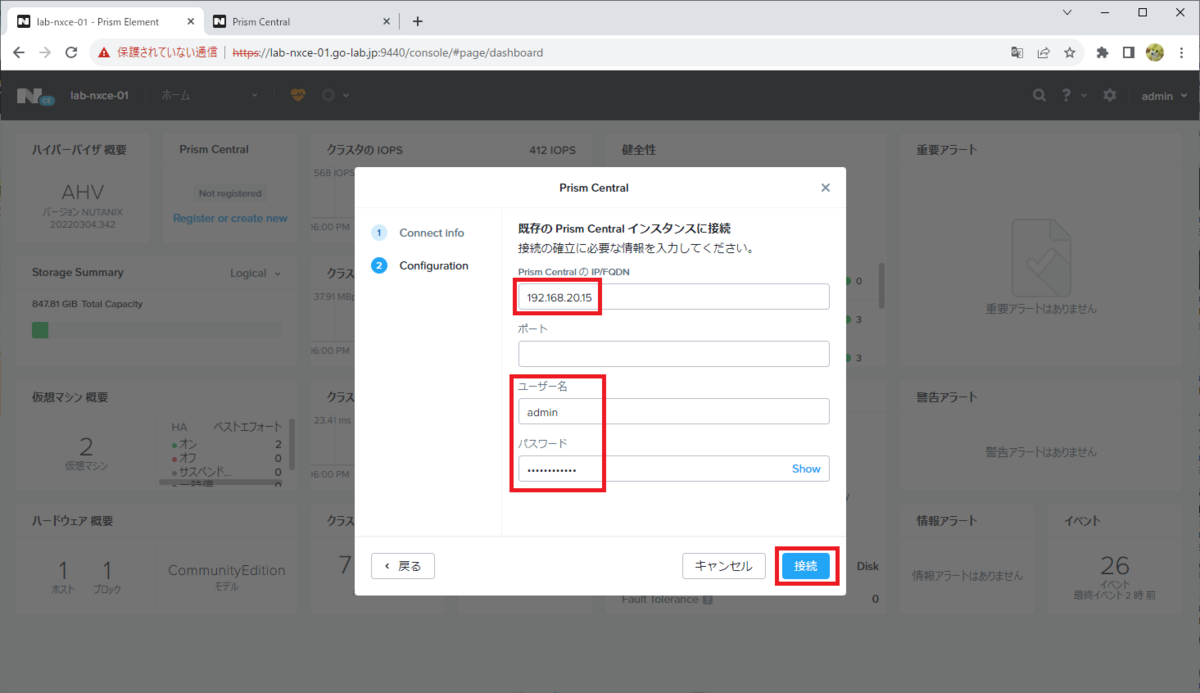This screenshot has width=1200, height=693.
Task: Click the Fault Tolerance help icon
Action: (x=707, y=600)
